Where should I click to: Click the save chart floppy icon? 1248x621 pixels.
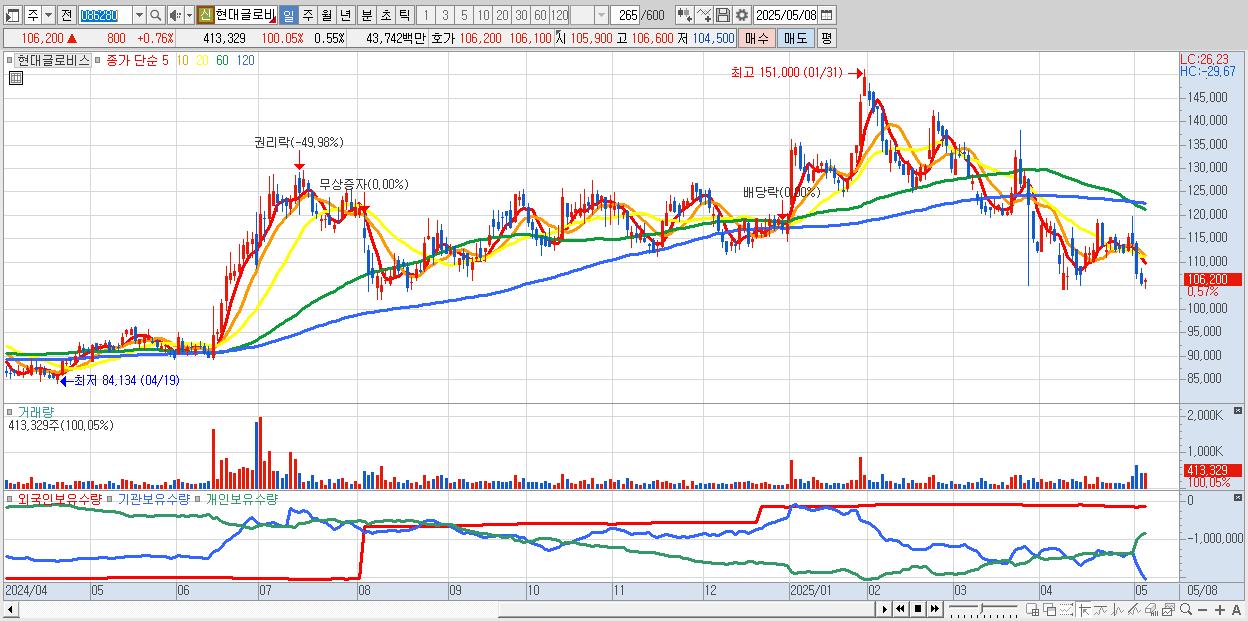[723, 15]
